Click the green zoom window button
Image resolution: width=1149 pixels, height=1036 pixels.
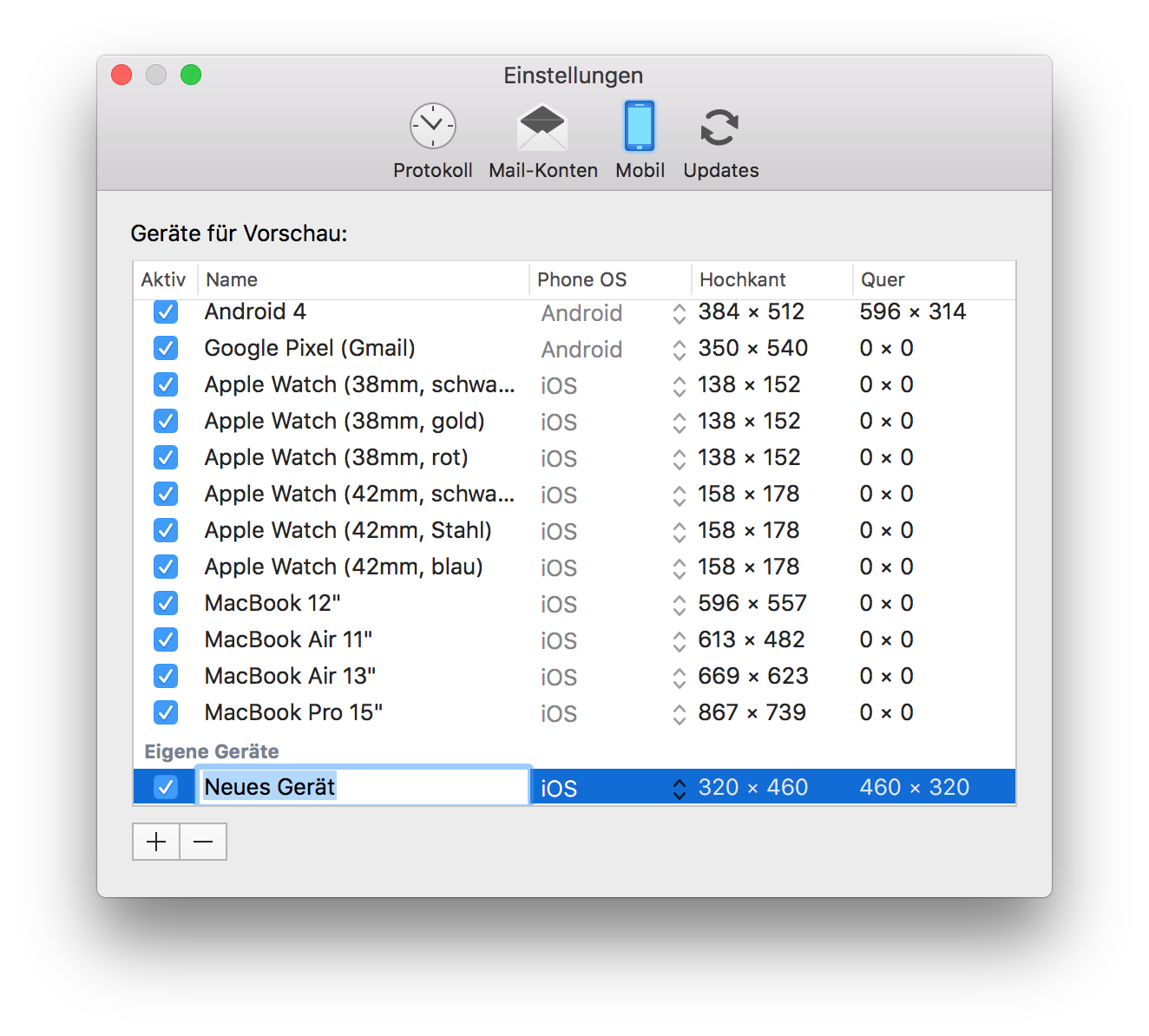click(191, 75)
